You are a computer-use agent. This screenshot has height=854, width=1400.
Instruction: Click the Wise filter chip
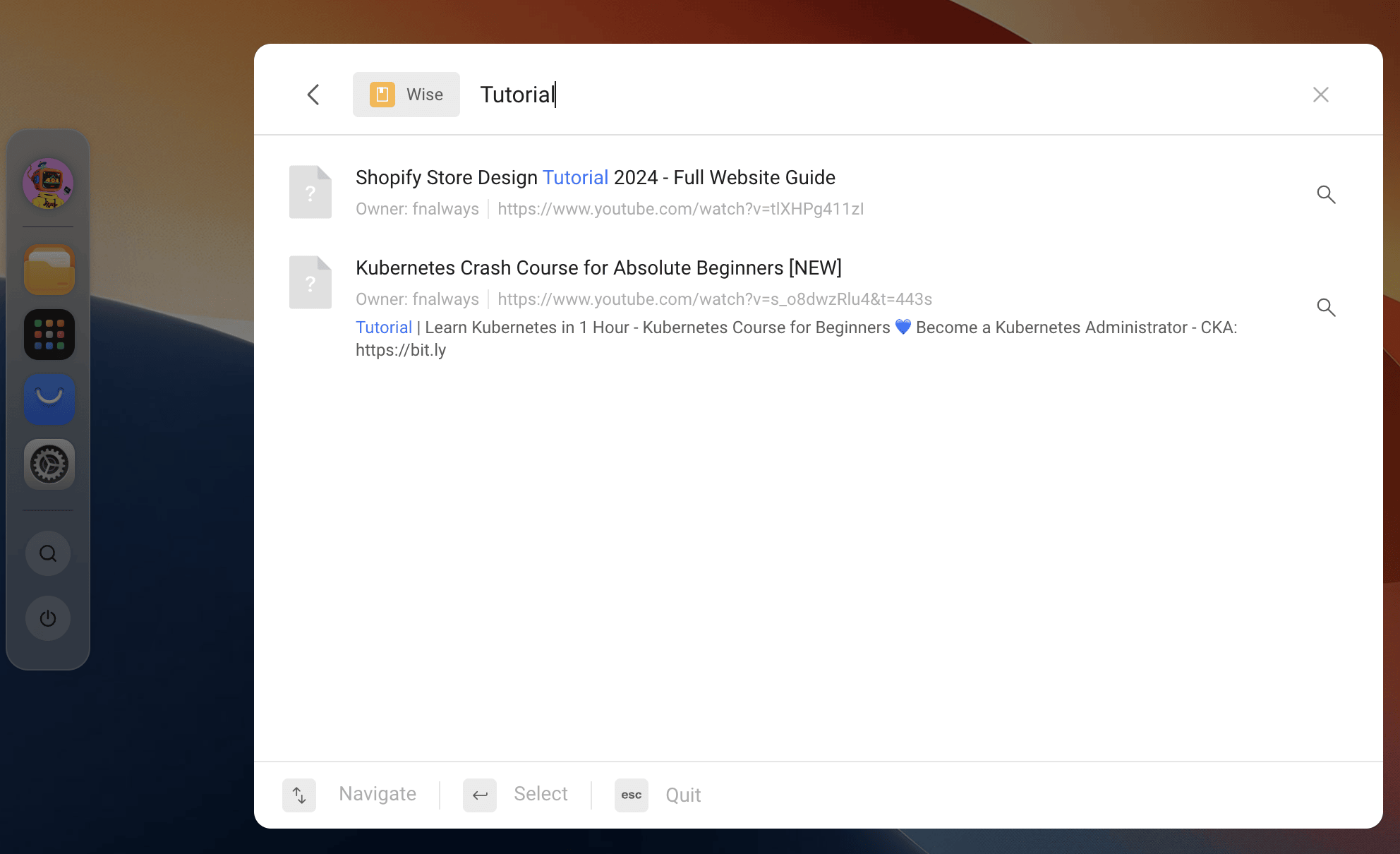pos(406,95)
